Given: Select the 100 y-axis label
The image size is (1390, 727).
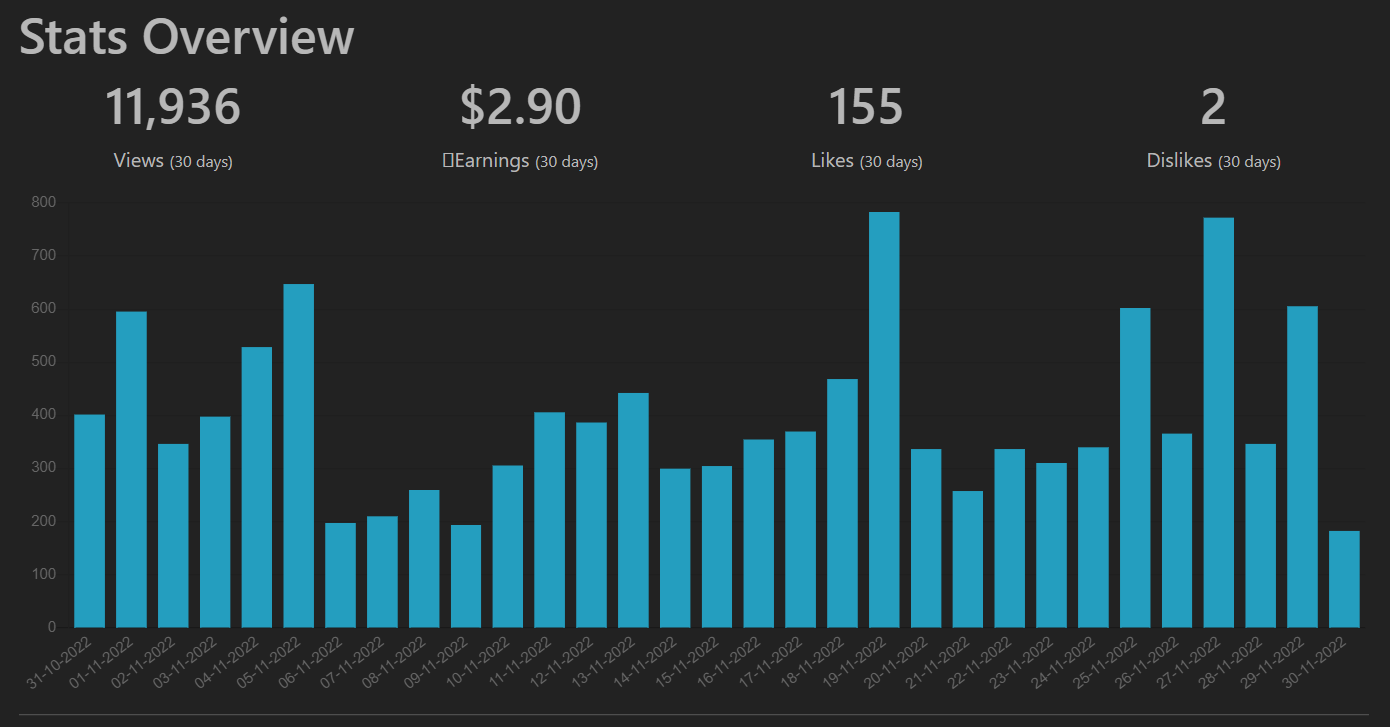Looking at the screenshot, I should point(44,574).
